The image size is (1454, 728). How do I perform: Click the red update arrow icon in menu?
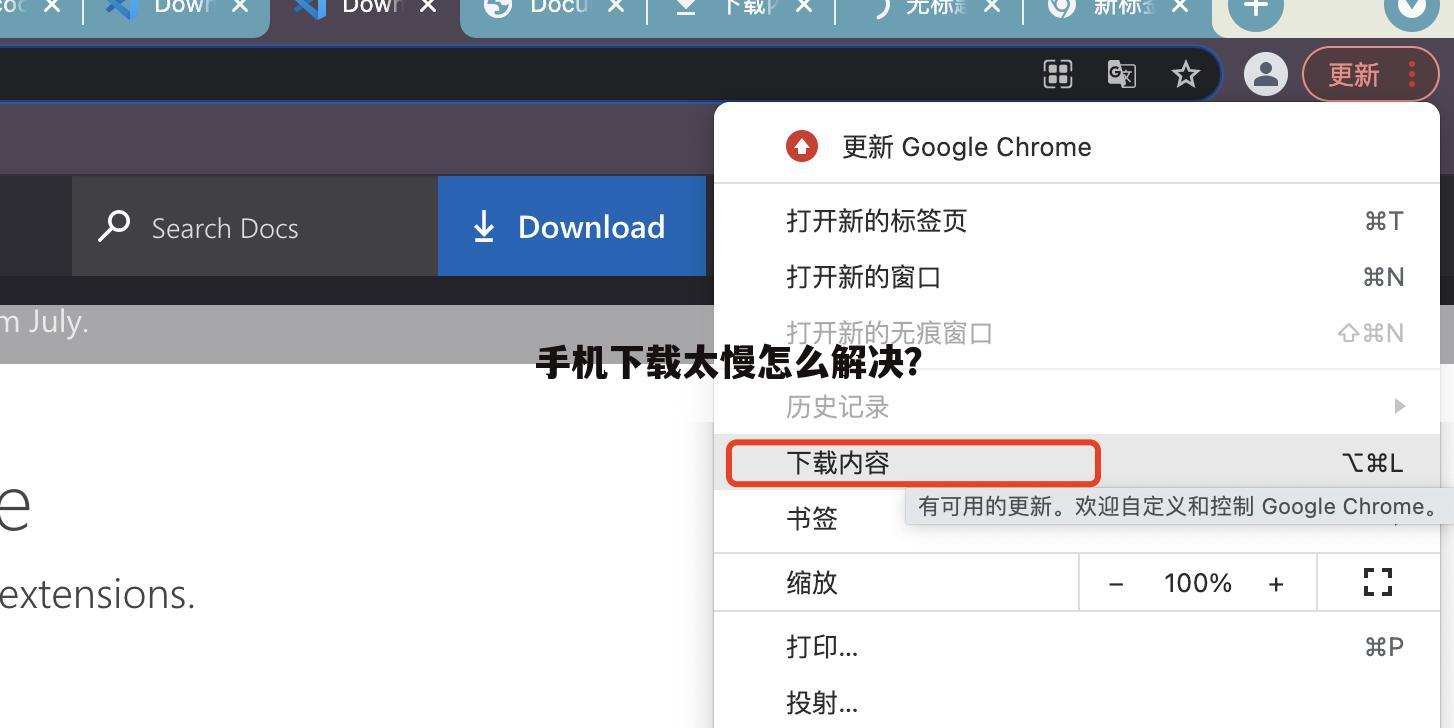[801, 147]
